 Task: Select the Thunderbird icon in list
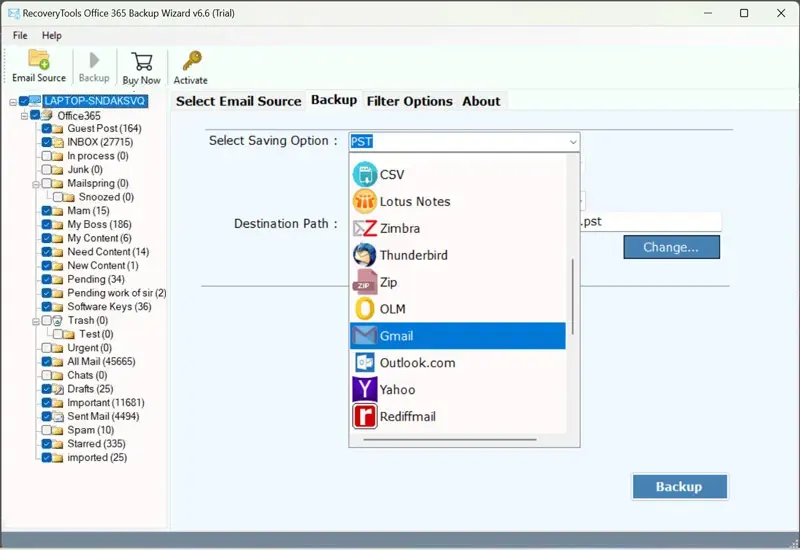pyautogui.click(x=364, y=255)
